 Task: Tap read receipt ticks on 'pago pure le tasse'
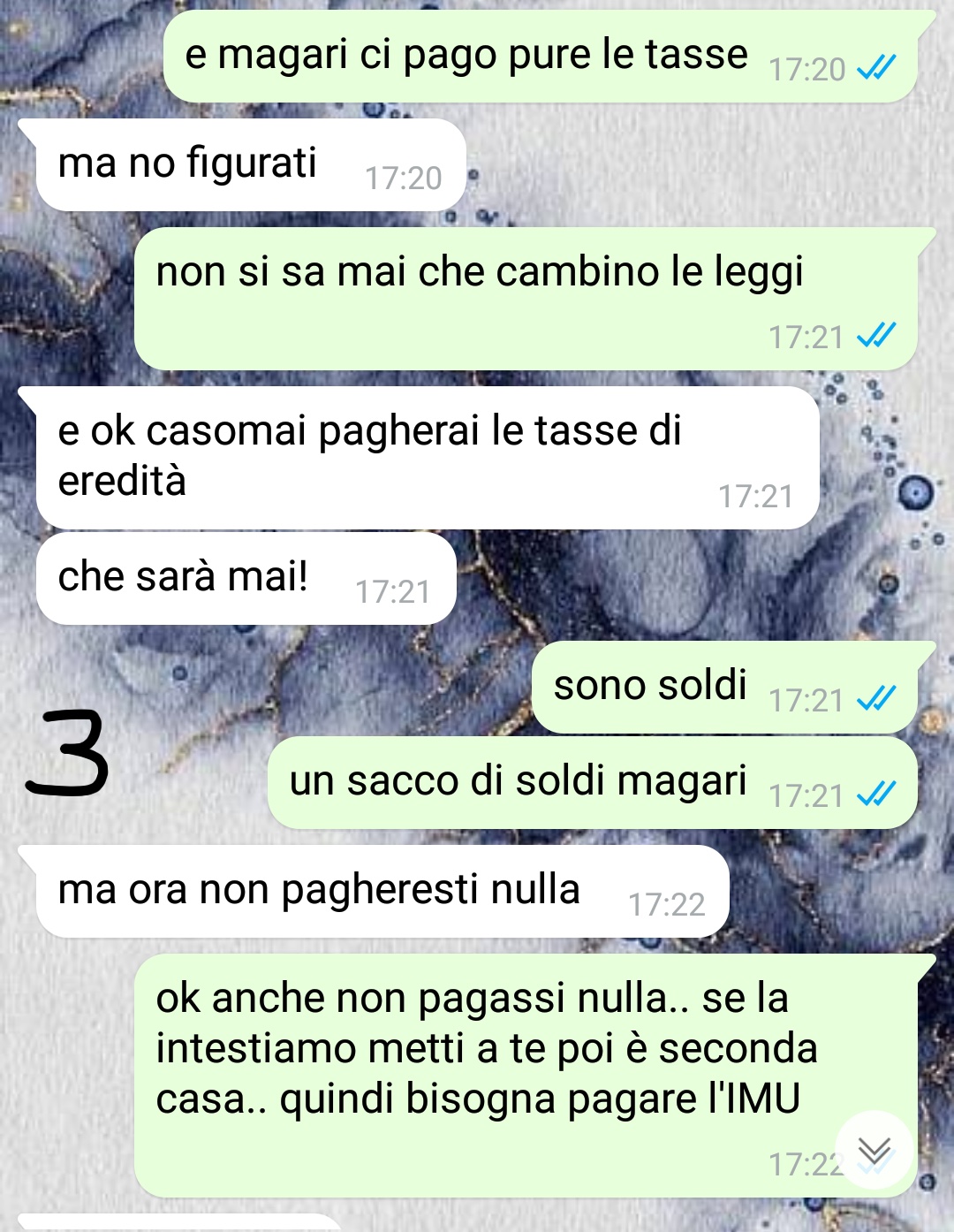[x=877, y=67]
